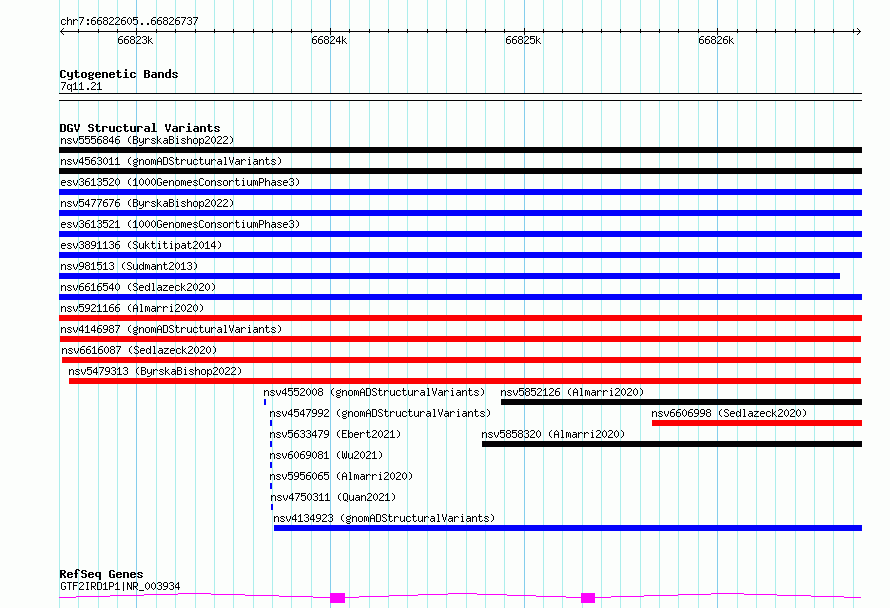Click the RefSeq Genes track title
This screenshot has width=890, height=608.
coord(101,574)
